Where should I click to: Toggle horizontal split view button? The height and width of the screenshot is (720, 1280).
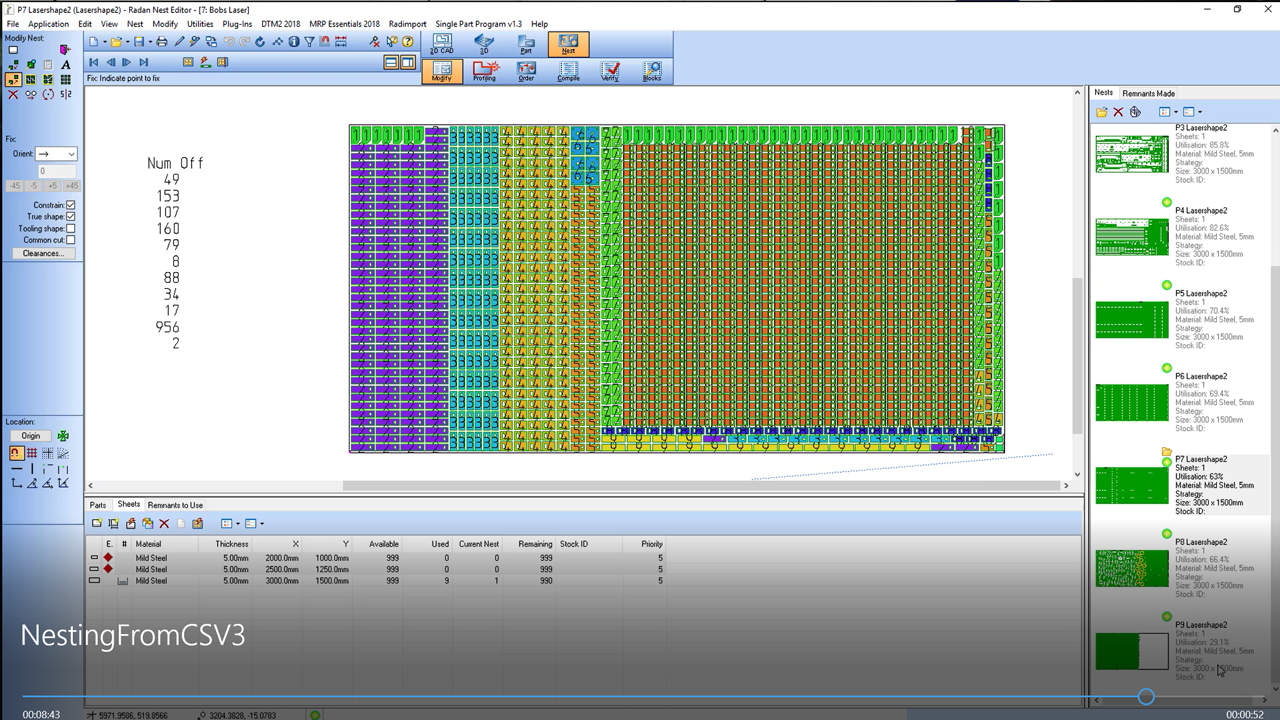coord(391,62)
